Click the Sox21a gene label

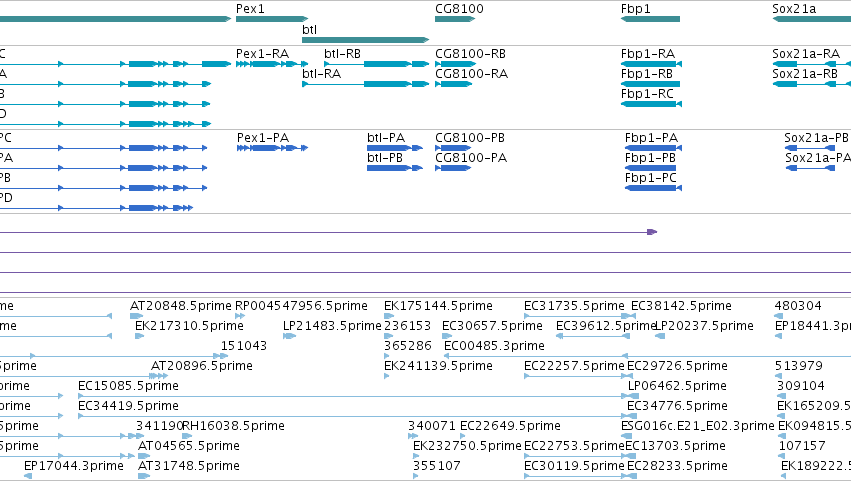point(793,9)
